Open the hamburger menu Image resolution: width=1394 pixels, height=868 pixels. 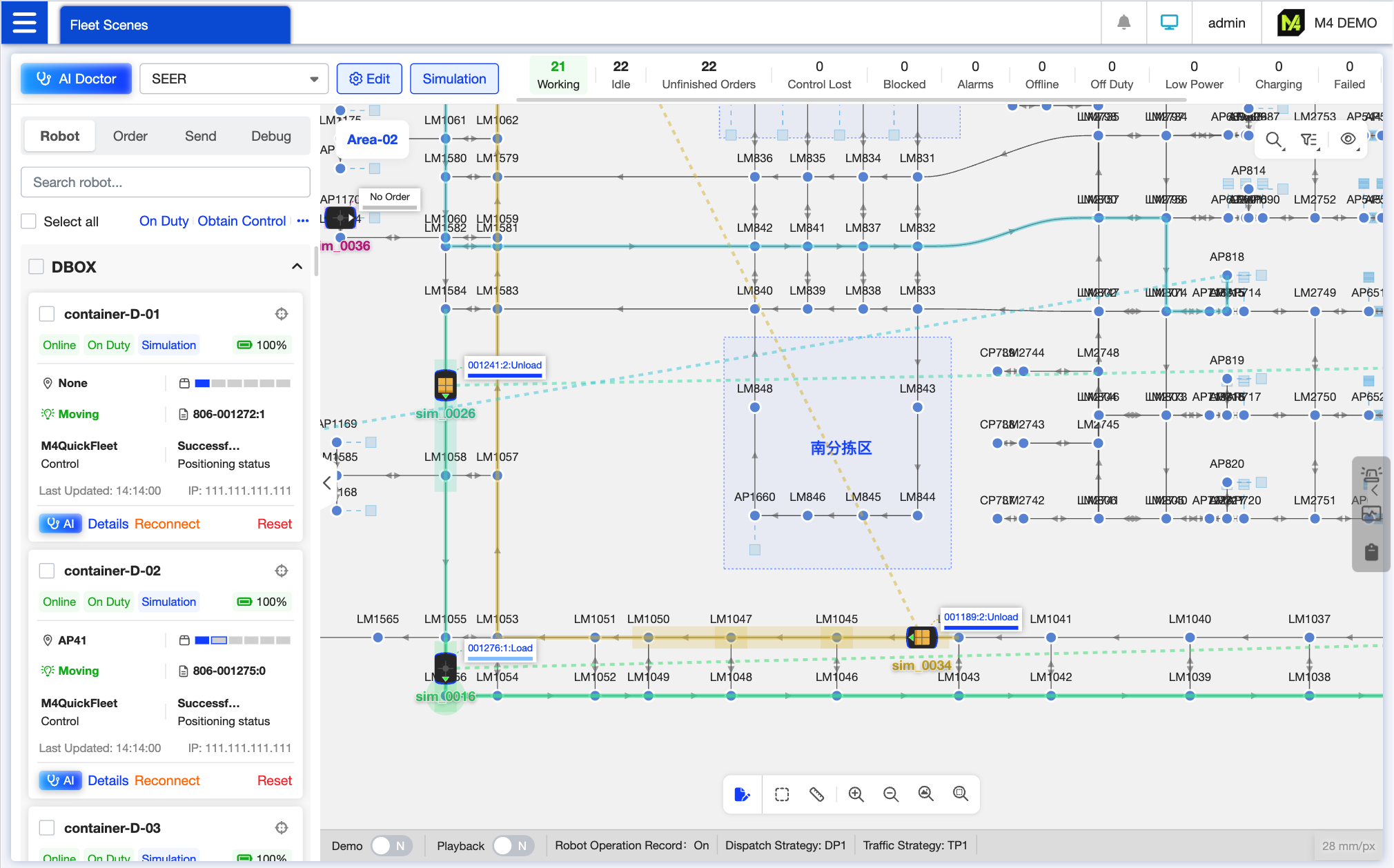pos(24,23)
